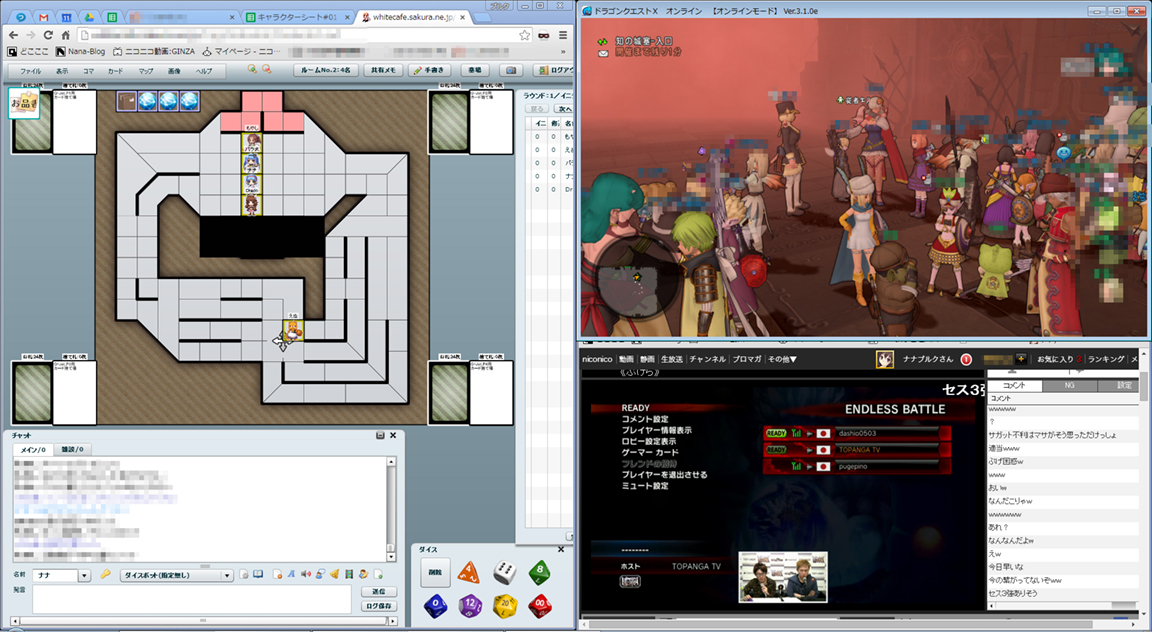Select the コメント tab in niconico panel
This screenshot has height=632, width=1152.
point(1013,385)
